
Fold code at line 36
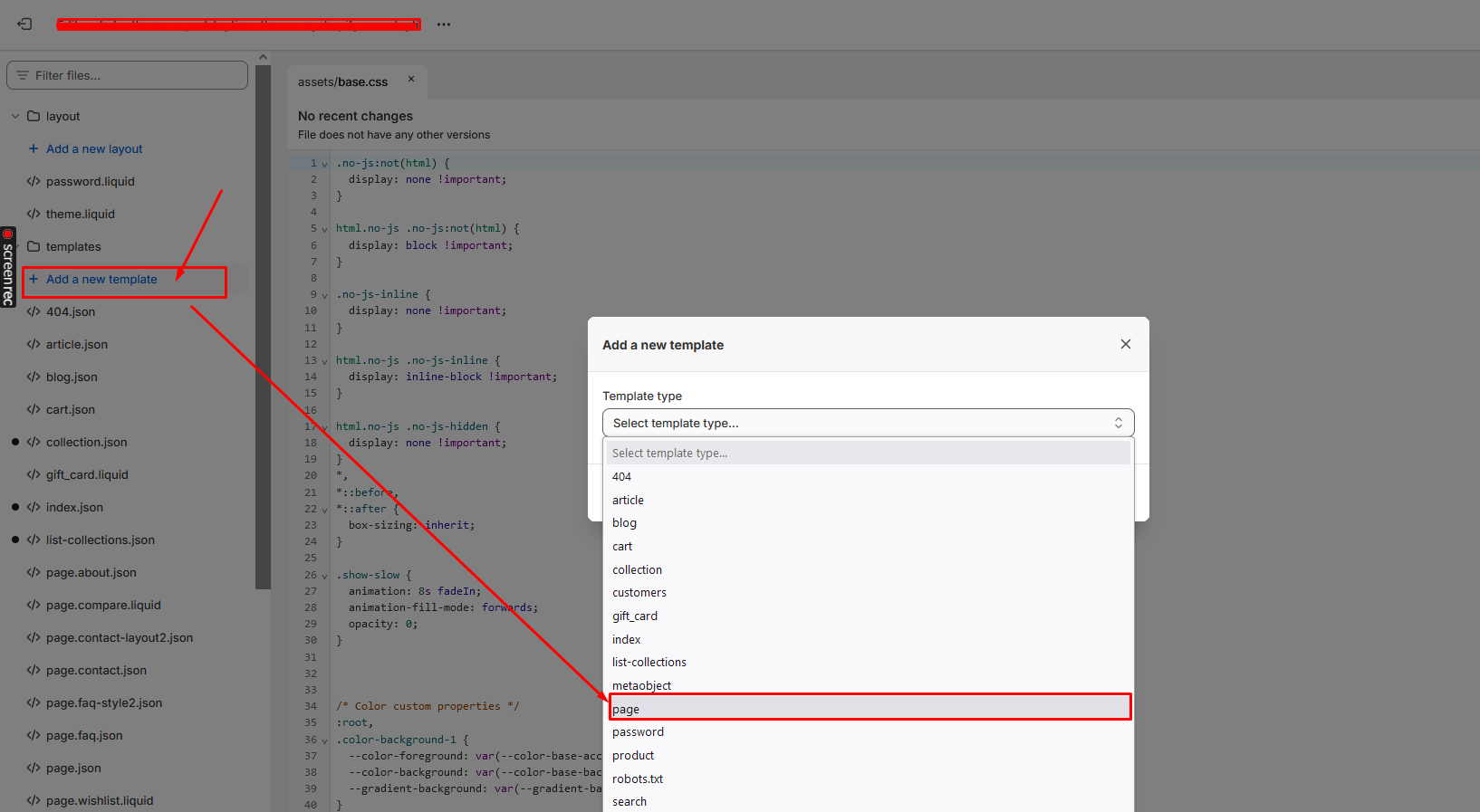(324, 740)
